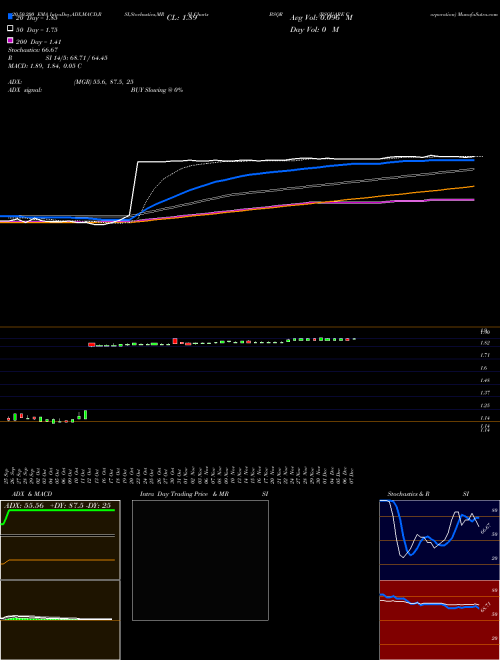
Task: Click inside the empty intraday trading price chart
Action: tap(200, 560)
